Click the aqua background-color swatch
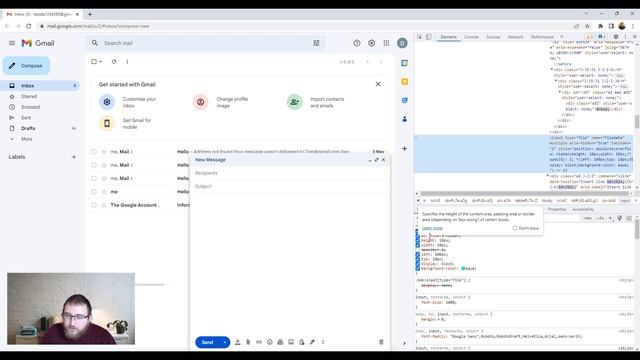640x360 pixels. coord(463,269)
